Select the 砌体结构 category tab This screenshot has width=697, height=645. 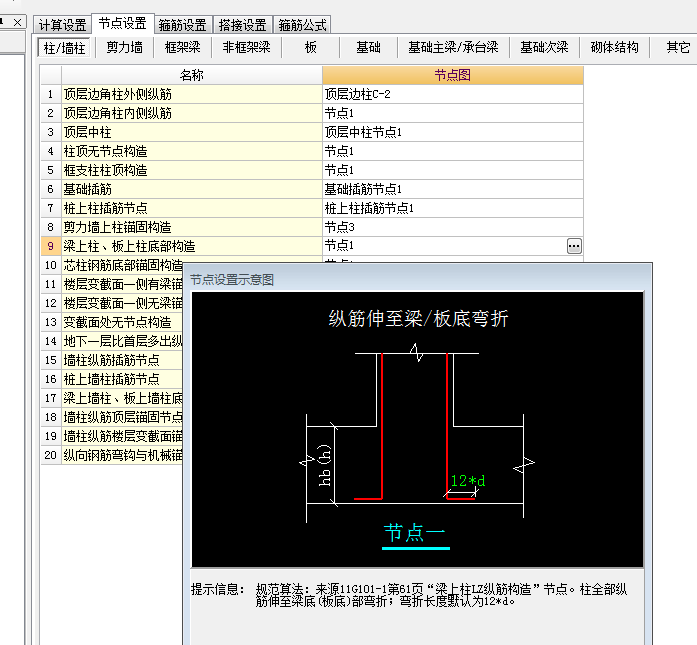click(x=614, y=47)
